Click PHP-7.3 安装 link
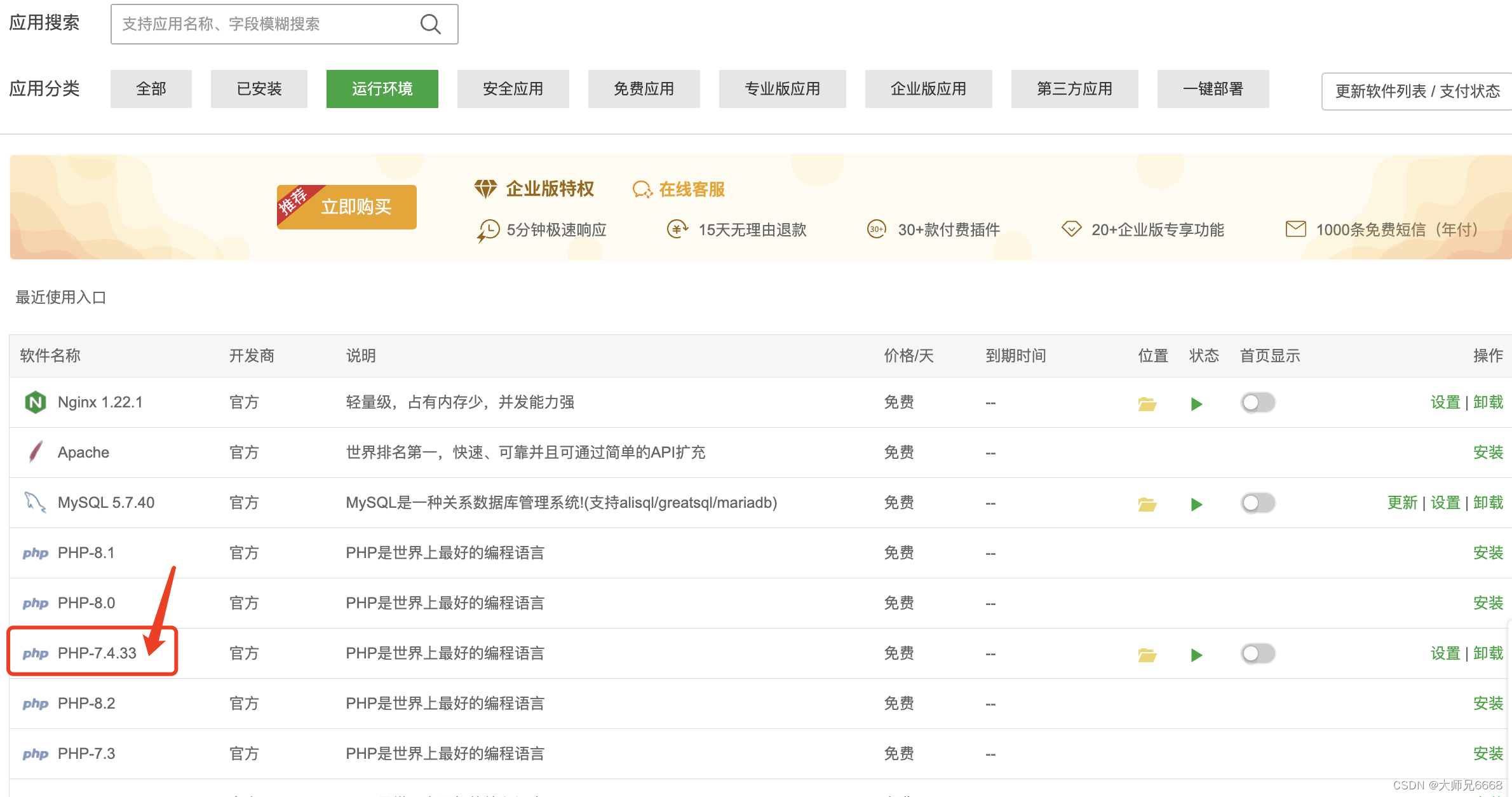 (x=1488, y=754)
